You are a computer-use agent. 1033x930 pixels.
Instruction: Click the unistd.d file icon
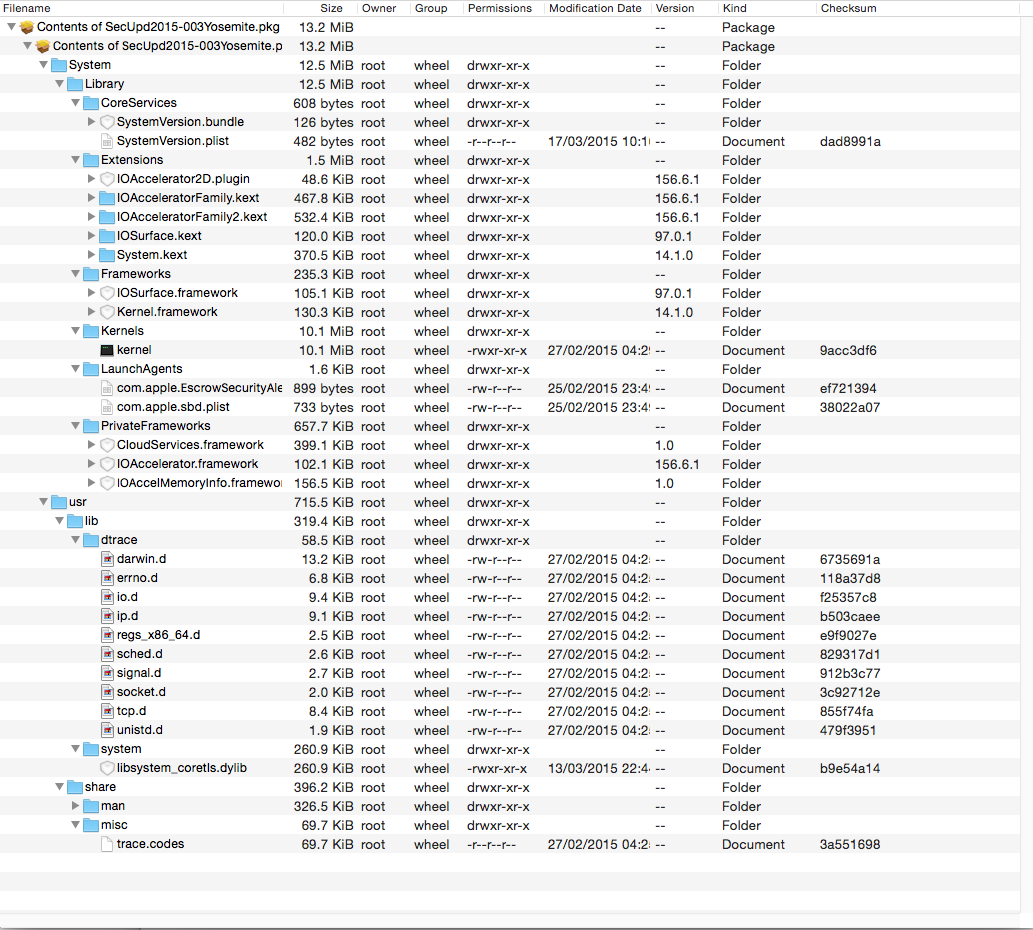tap(107, 730)
